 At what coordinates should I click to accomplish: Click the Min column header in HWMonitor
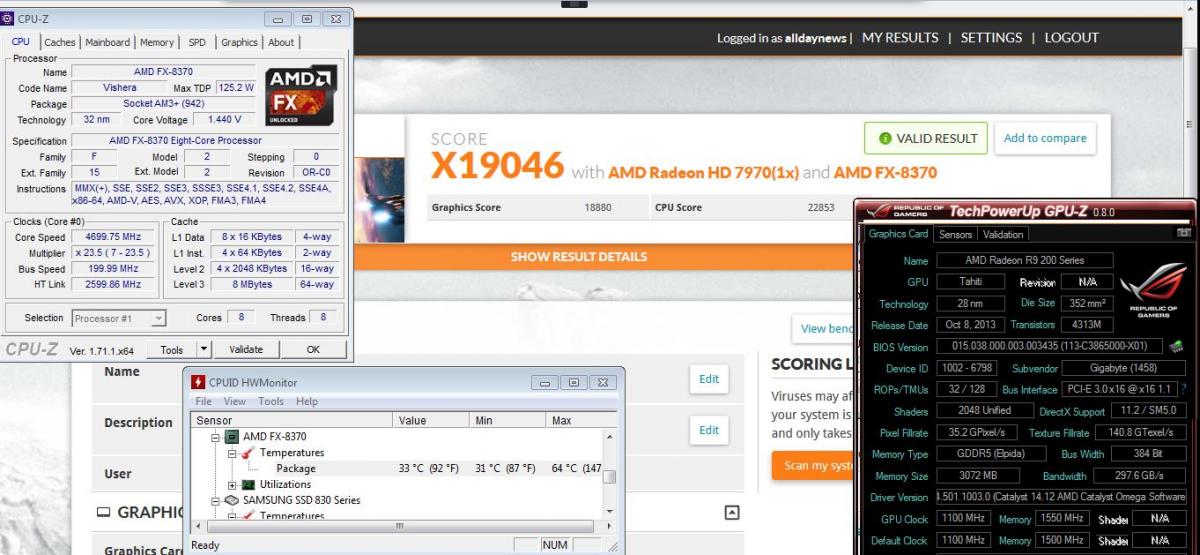click(x=508, y=421)
